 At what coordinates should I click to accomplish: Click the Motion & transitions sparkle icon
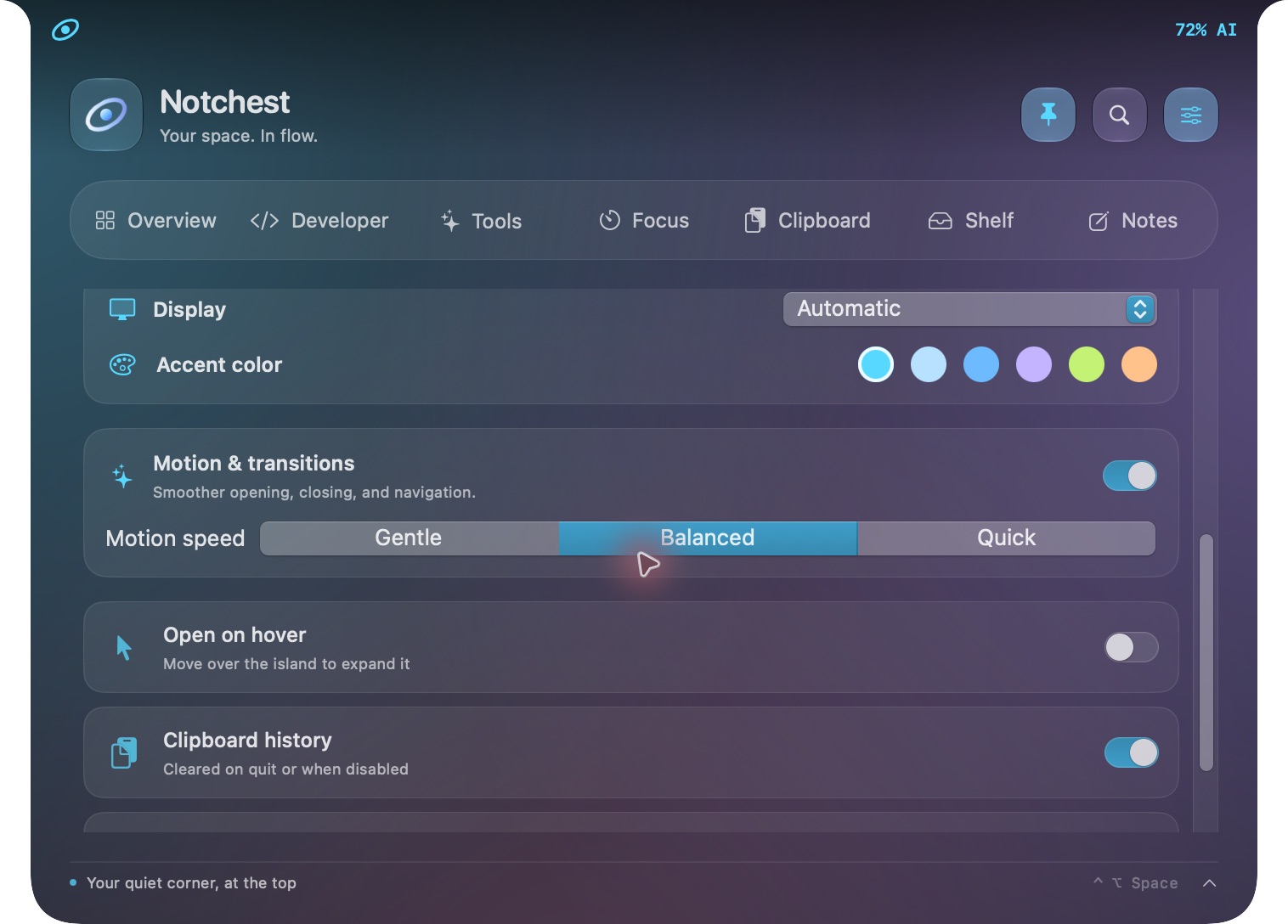pyautogui.click(x=122, y=476)
